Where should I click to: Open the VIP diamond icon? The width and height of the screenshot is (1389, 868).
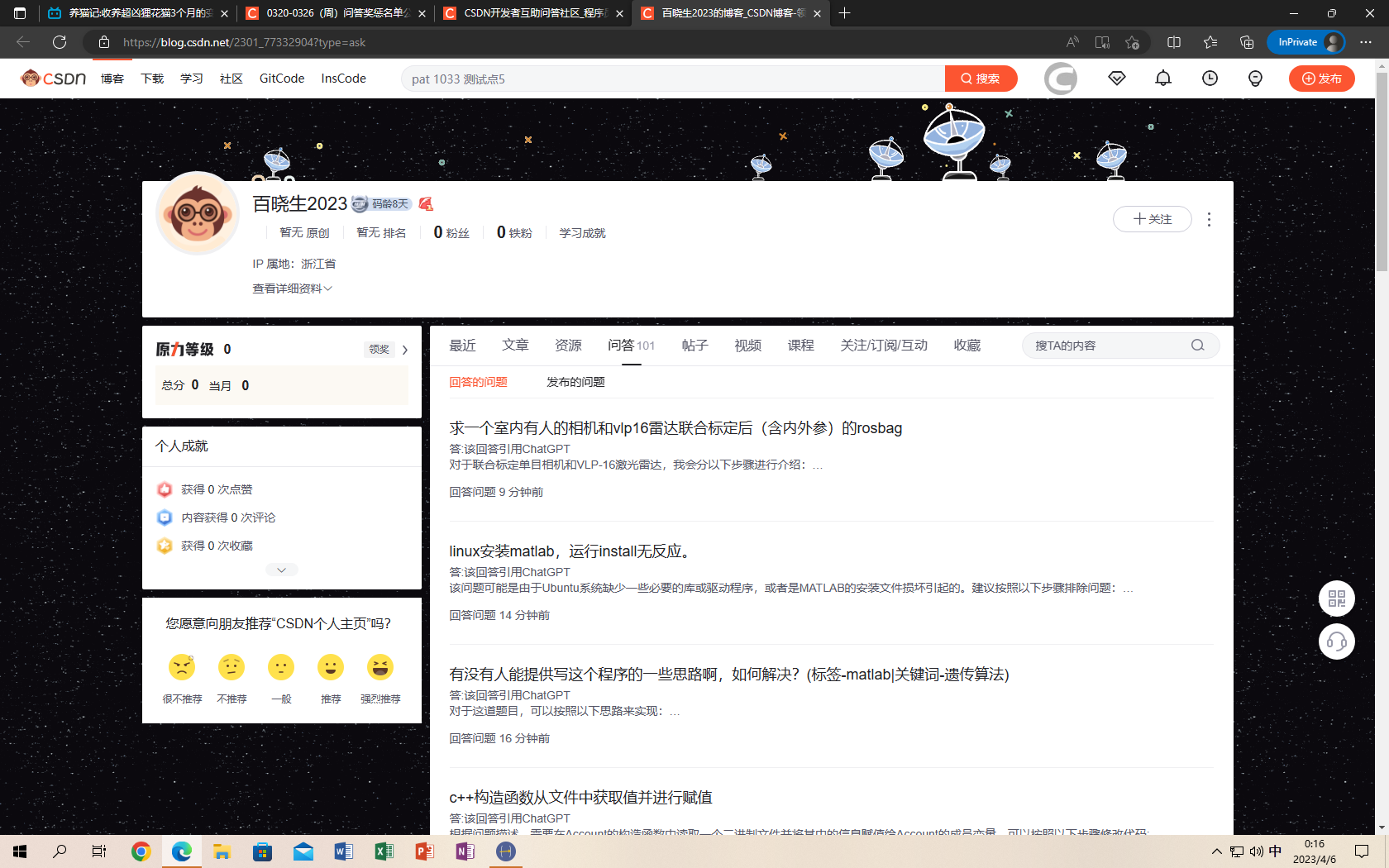click(x=1116, y=79)
